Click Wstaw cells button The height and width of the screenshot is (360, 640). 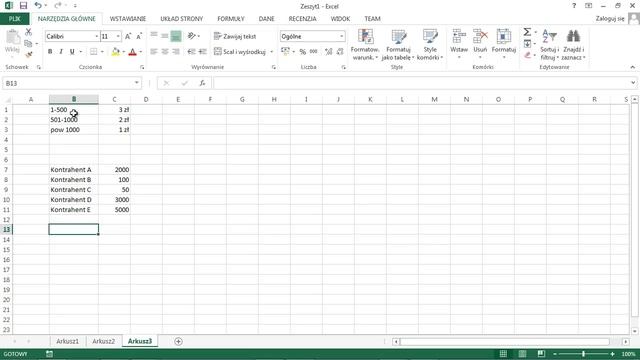point(459,44)
